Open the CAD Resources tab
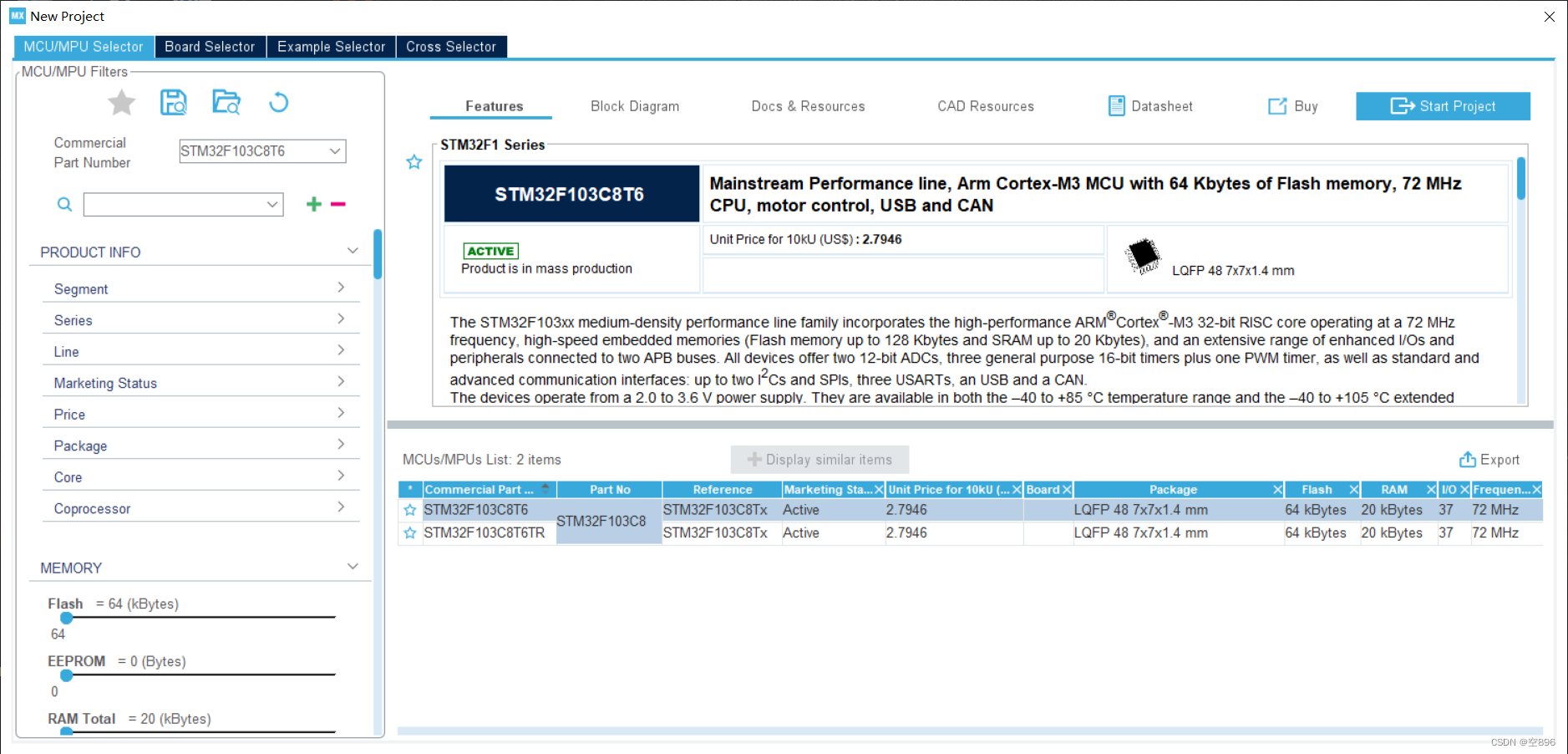1568x754 pixels. [x=986, y=106]
